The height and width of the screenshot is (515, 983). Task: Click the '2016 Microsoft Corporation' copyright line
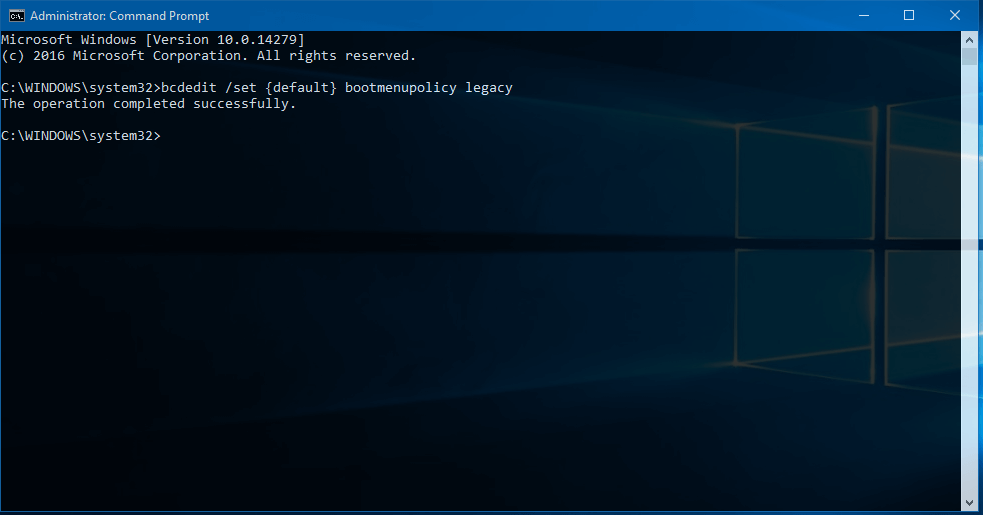coord(120,56)
